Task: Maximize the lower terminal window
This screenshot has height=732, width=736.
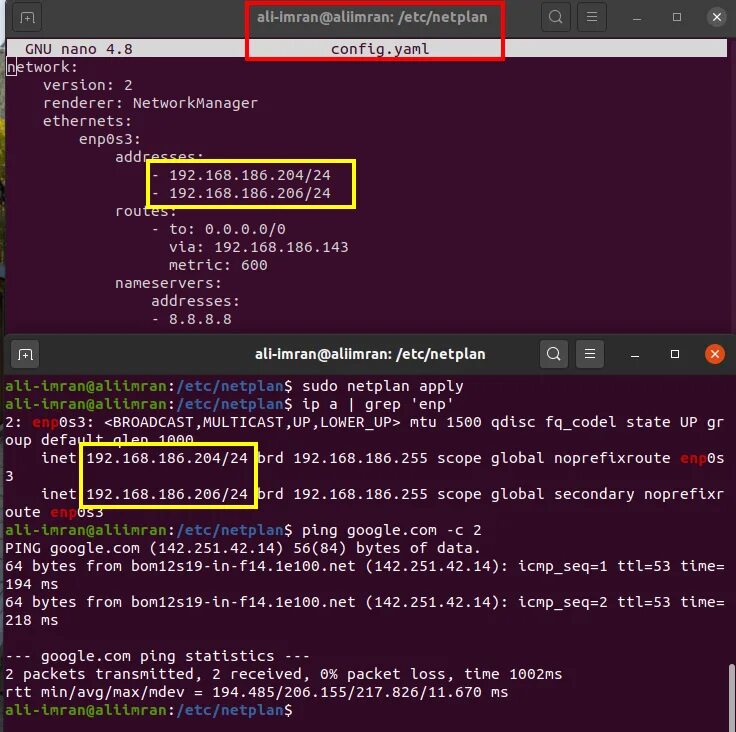Action: pyautogui.click(x=675, y=354)
